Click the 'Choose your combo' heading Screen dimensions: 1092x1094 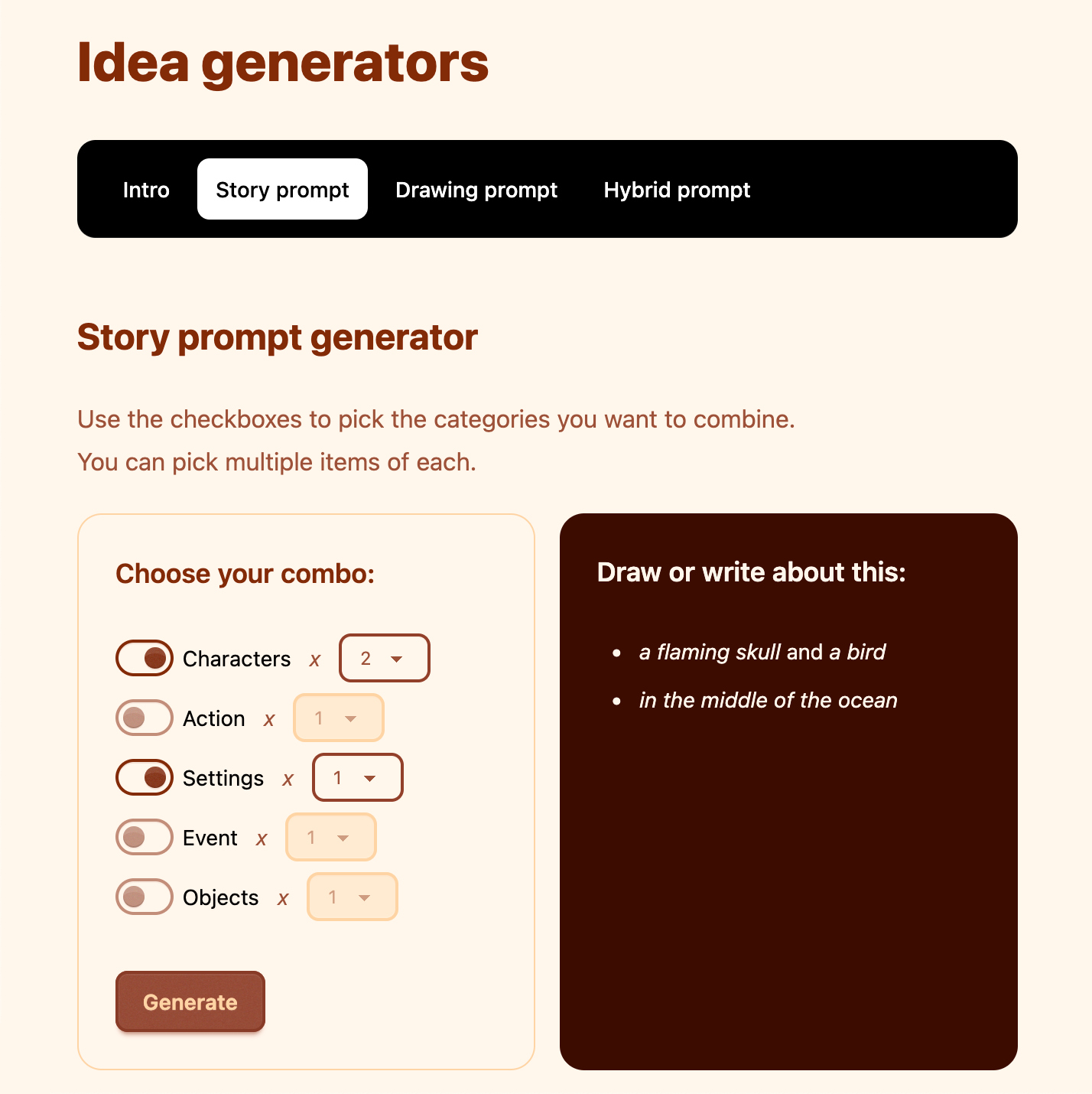click(x=245, y=573)
